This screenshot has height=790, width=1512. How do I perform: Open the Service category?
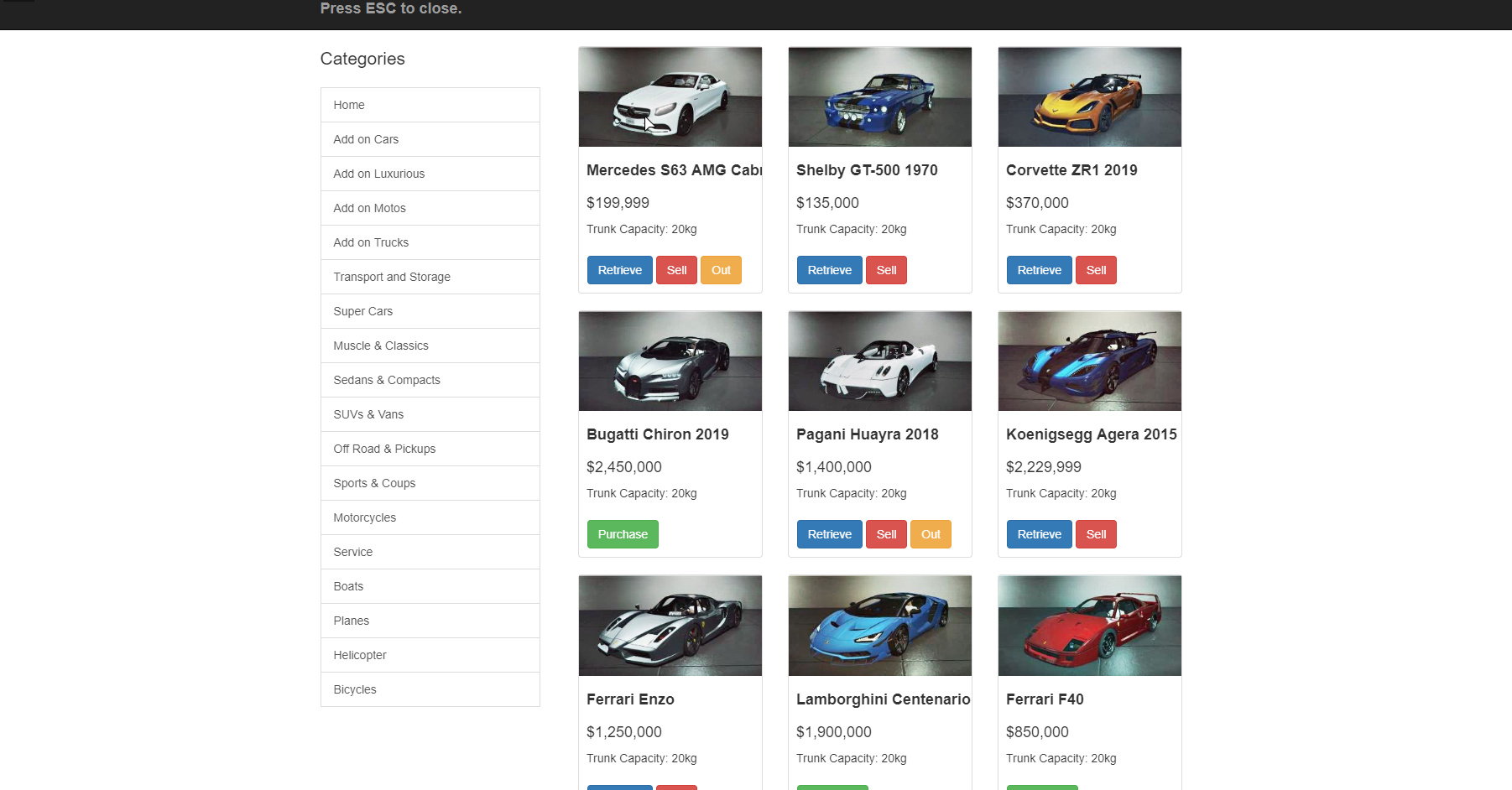point(430,552)
